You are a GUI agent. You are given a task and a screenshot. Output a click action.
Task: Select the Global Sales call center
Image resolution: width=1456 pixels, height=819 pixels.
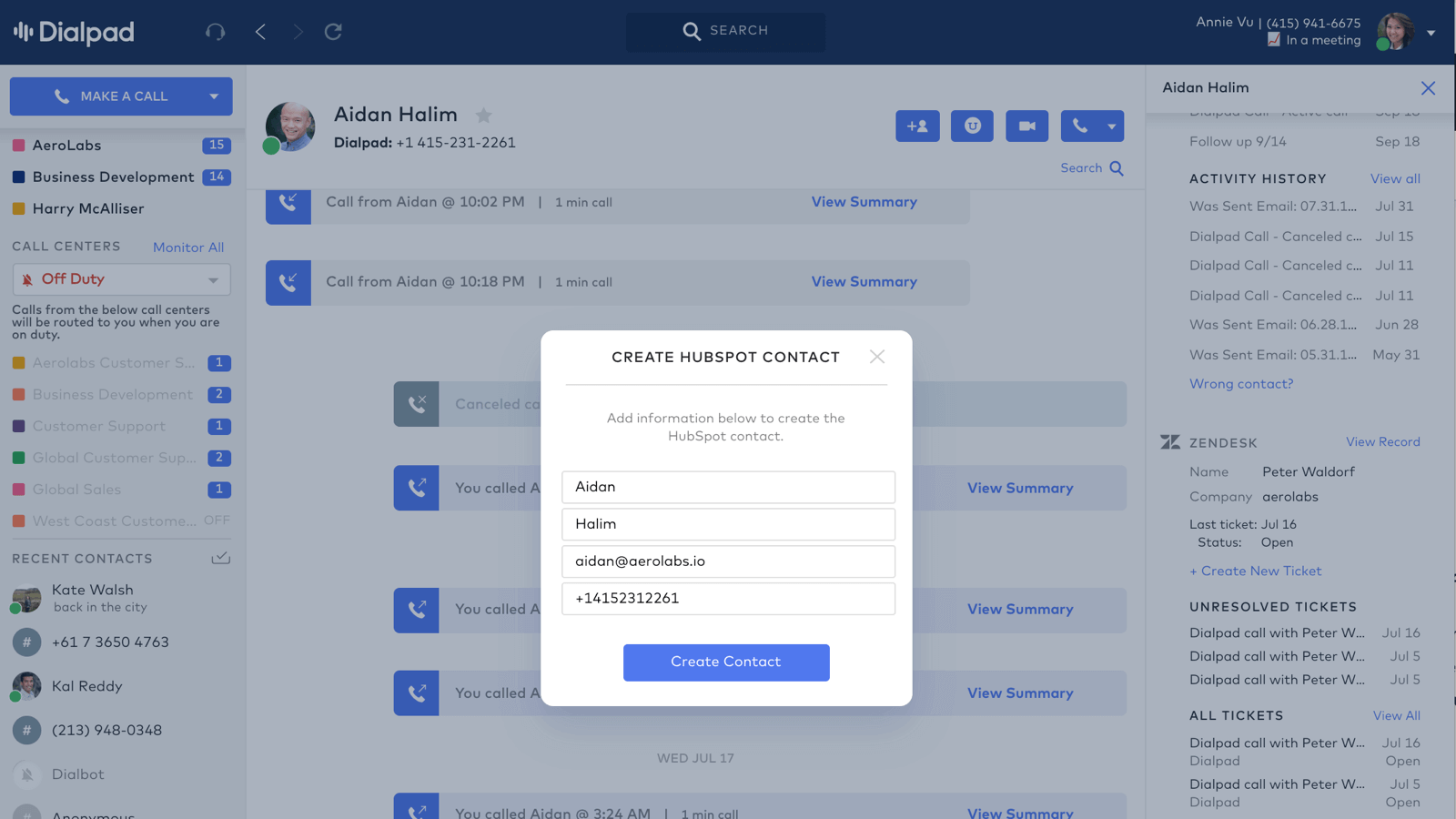[x=121, y=490]
